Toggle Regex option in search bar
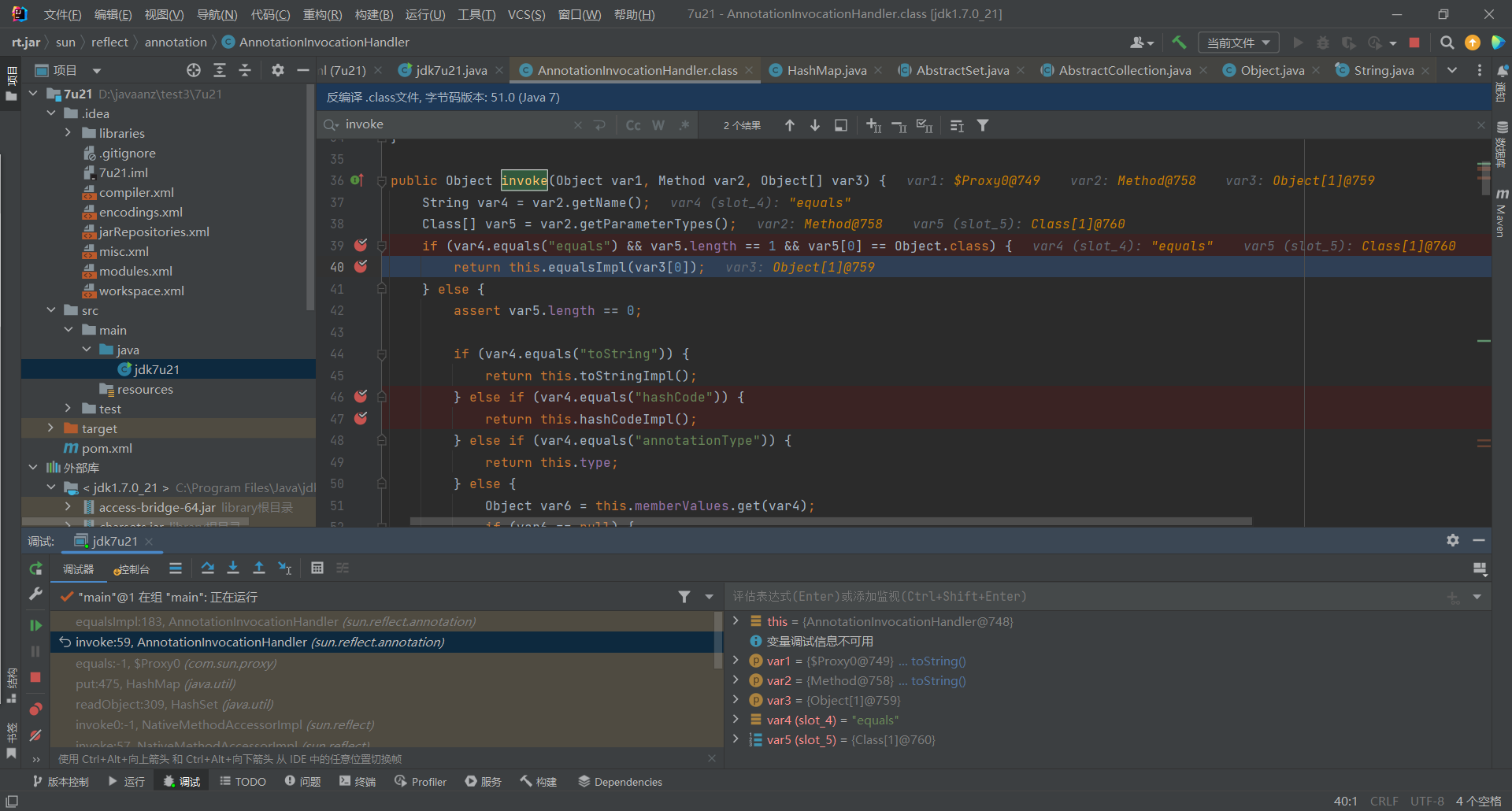The width and height of the screenshot is (1512, 811). pyautogui.click(x=684, y=125)
